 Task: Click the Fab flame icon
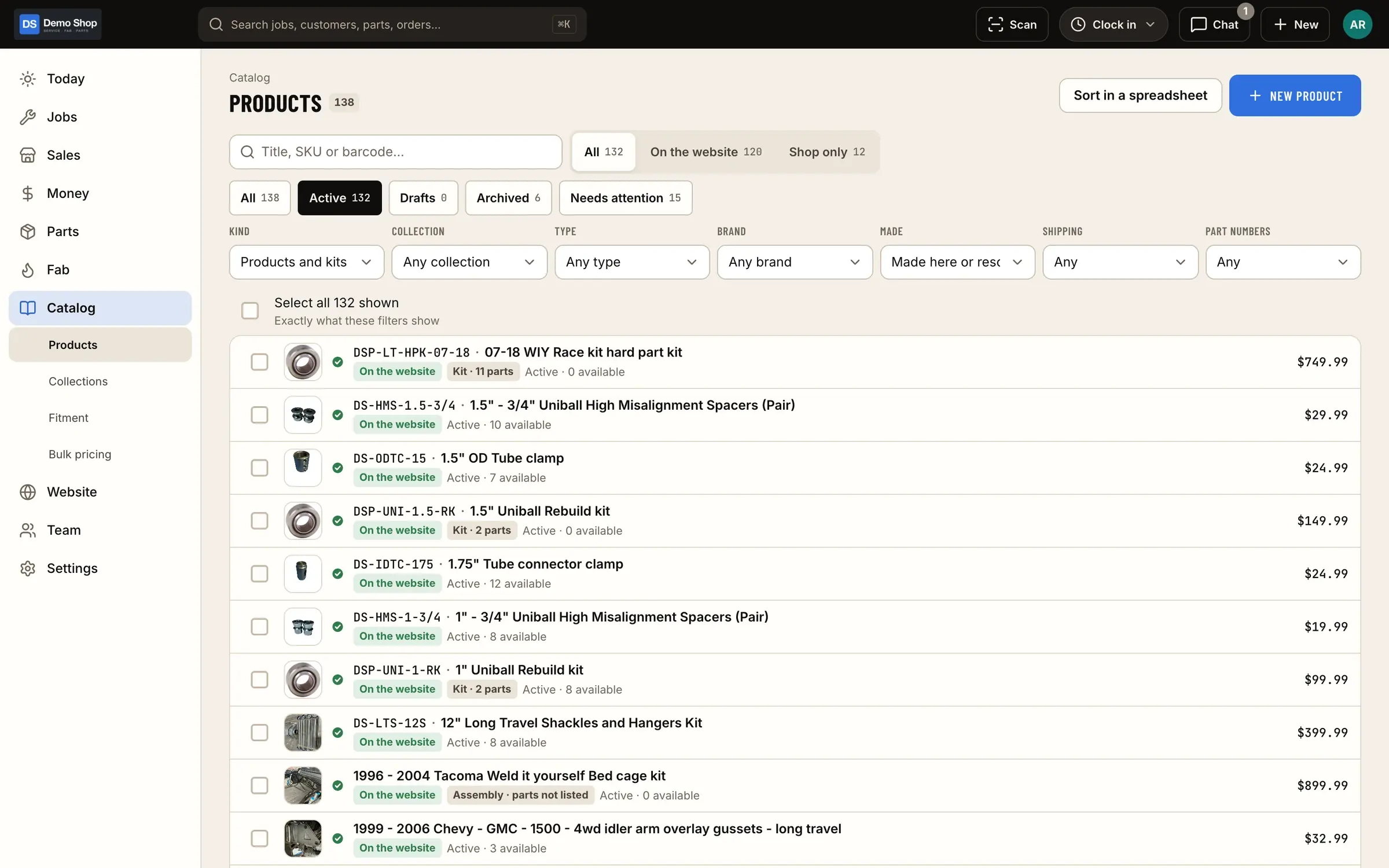(x=28, y=270)
